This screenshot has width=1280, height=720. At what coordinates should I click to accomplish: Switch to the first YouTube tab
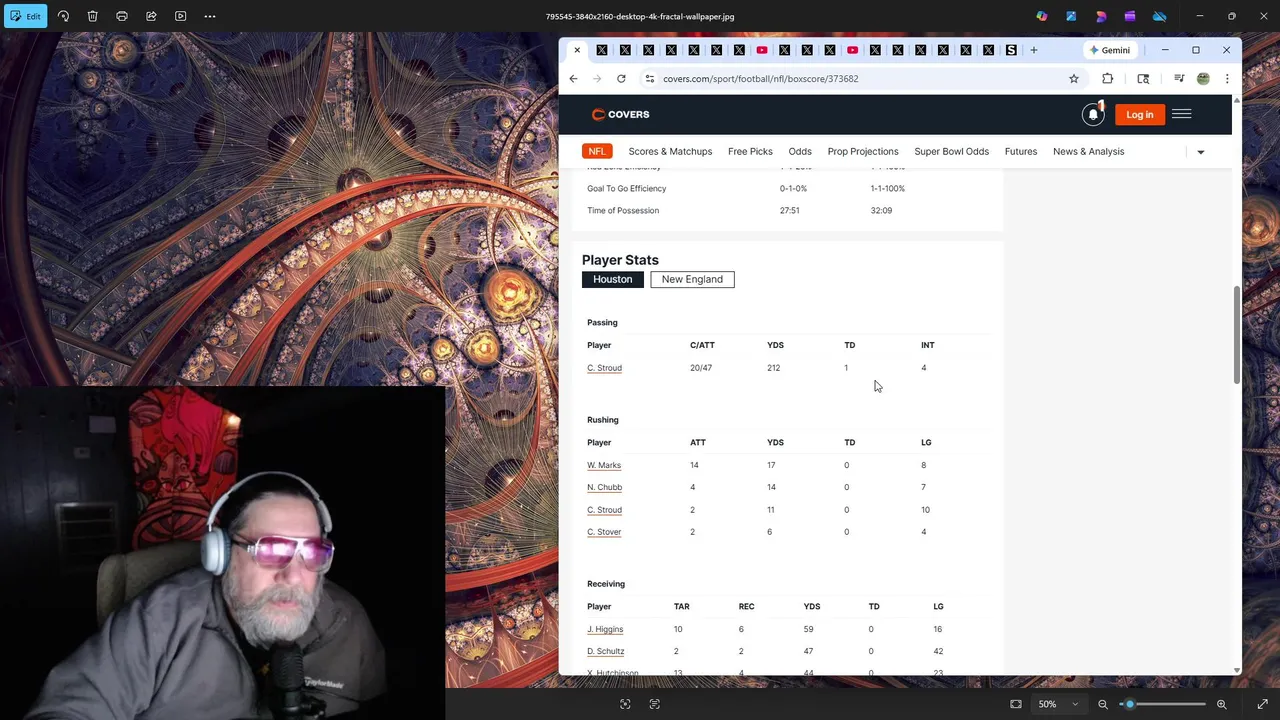coord(762,50)
